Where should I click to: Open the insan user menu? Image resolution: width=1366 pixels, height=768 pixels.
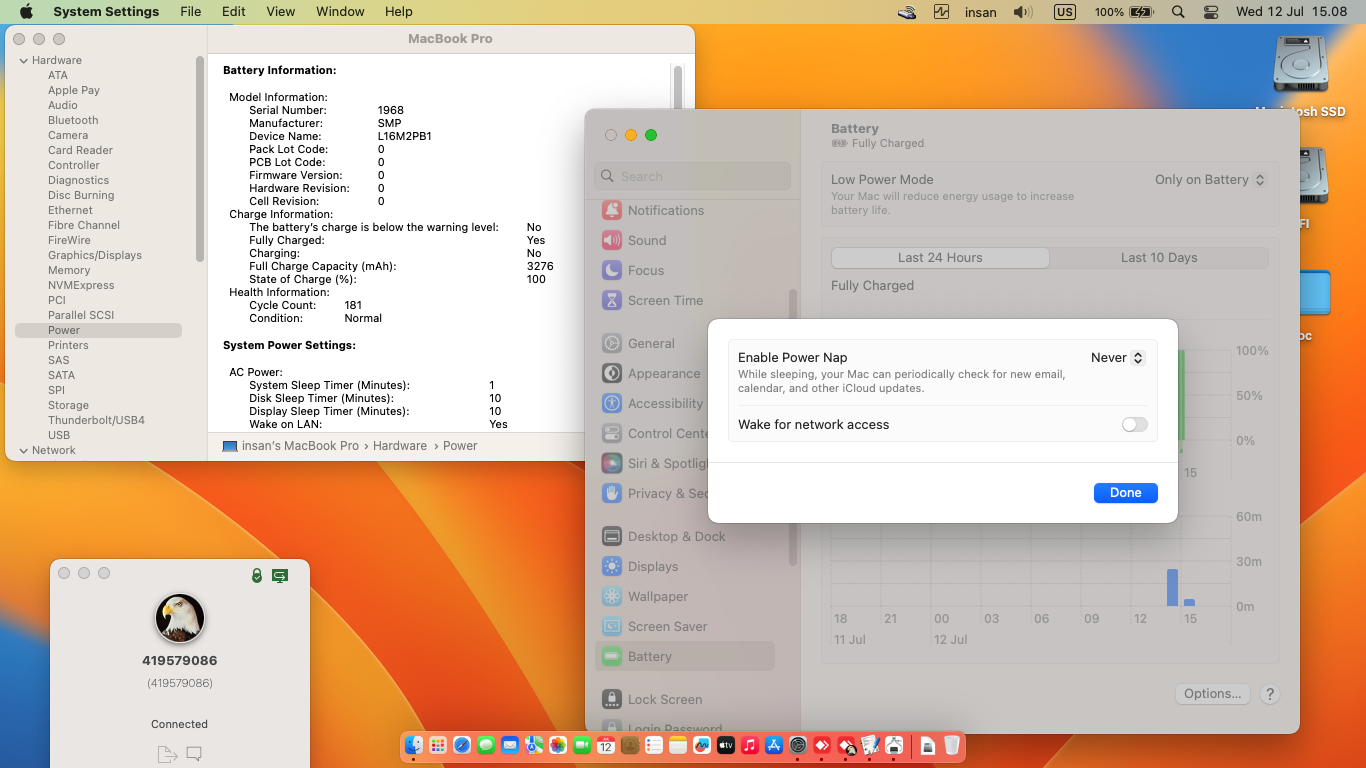coord(980,12)
